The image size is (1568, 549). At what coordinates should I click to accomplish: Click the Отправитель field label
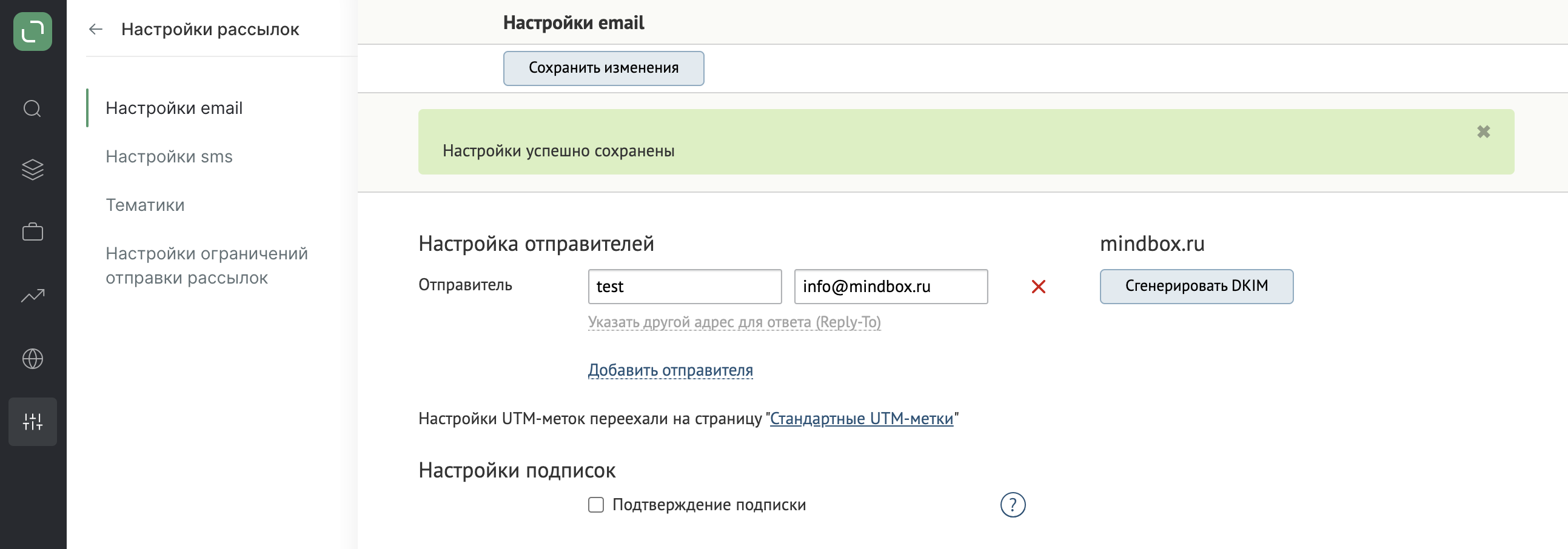(465, 285)
